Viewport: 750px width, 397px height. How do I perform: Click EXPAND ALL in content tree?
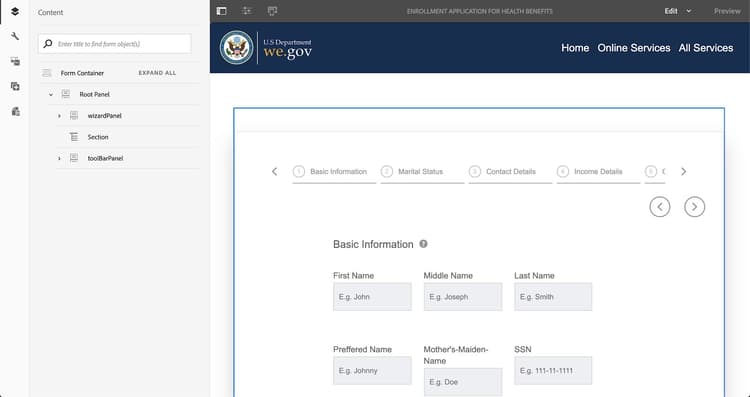(x=157, y=73)
